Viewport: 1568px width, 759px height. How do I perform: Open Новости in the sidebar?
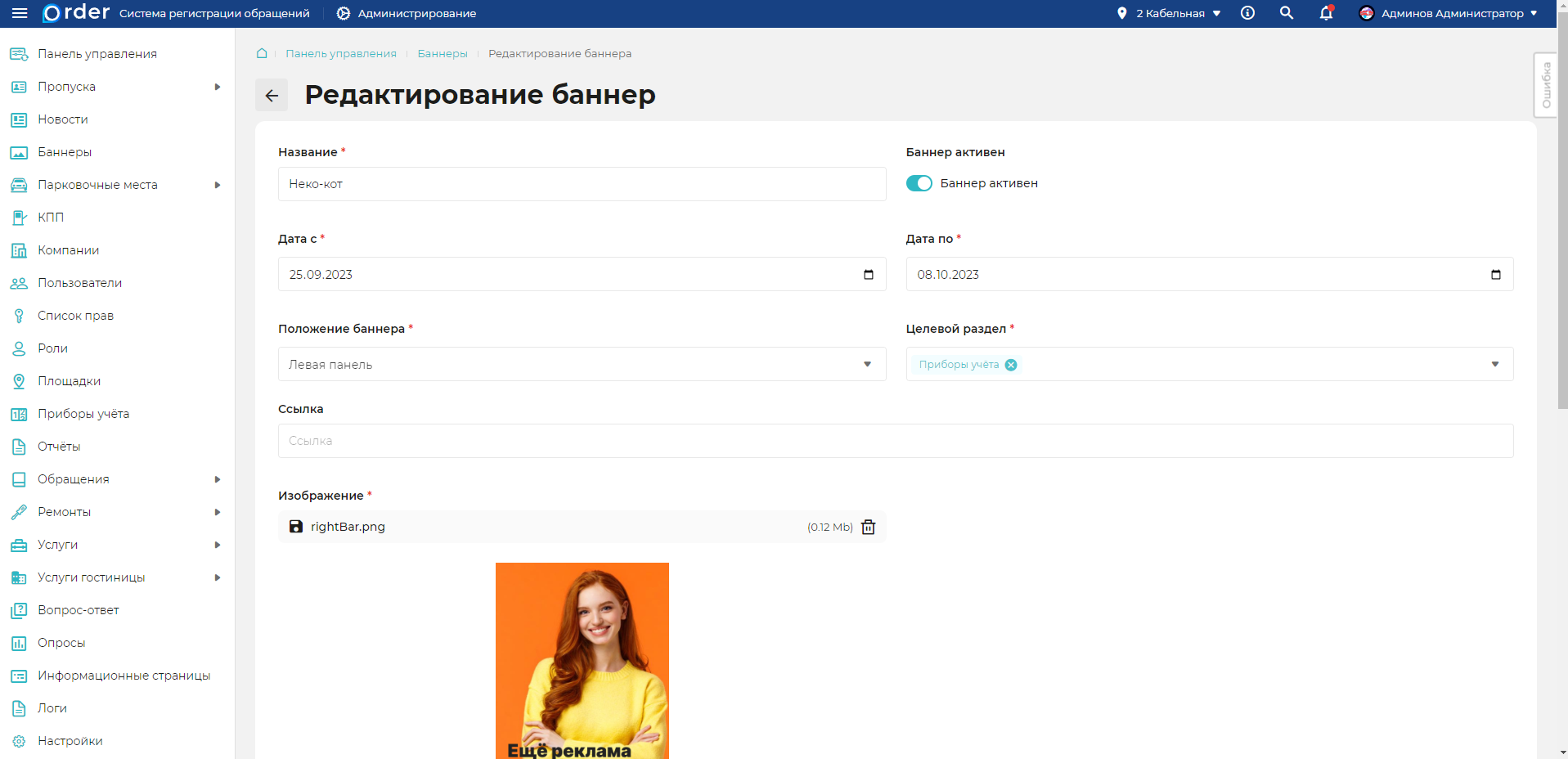click(63, 119)
